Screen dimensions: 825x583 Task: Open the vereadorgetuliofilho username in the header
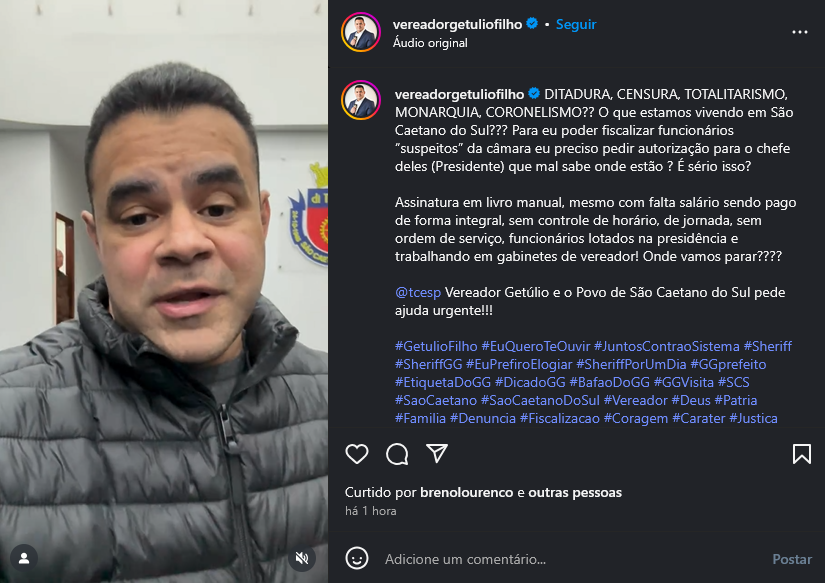(457, 24)
